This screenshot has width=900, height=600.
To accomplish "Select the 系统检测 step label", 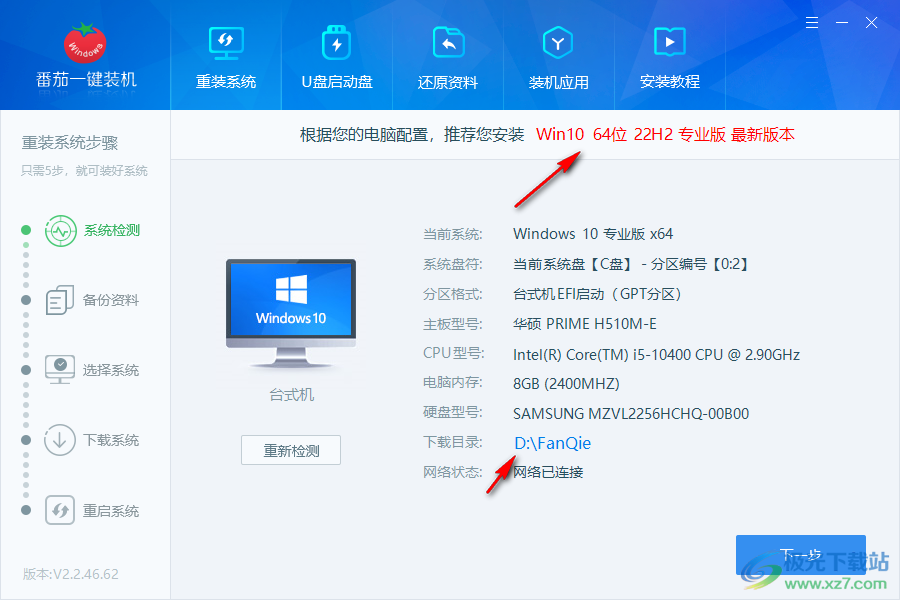I will (x=112, y=230).
